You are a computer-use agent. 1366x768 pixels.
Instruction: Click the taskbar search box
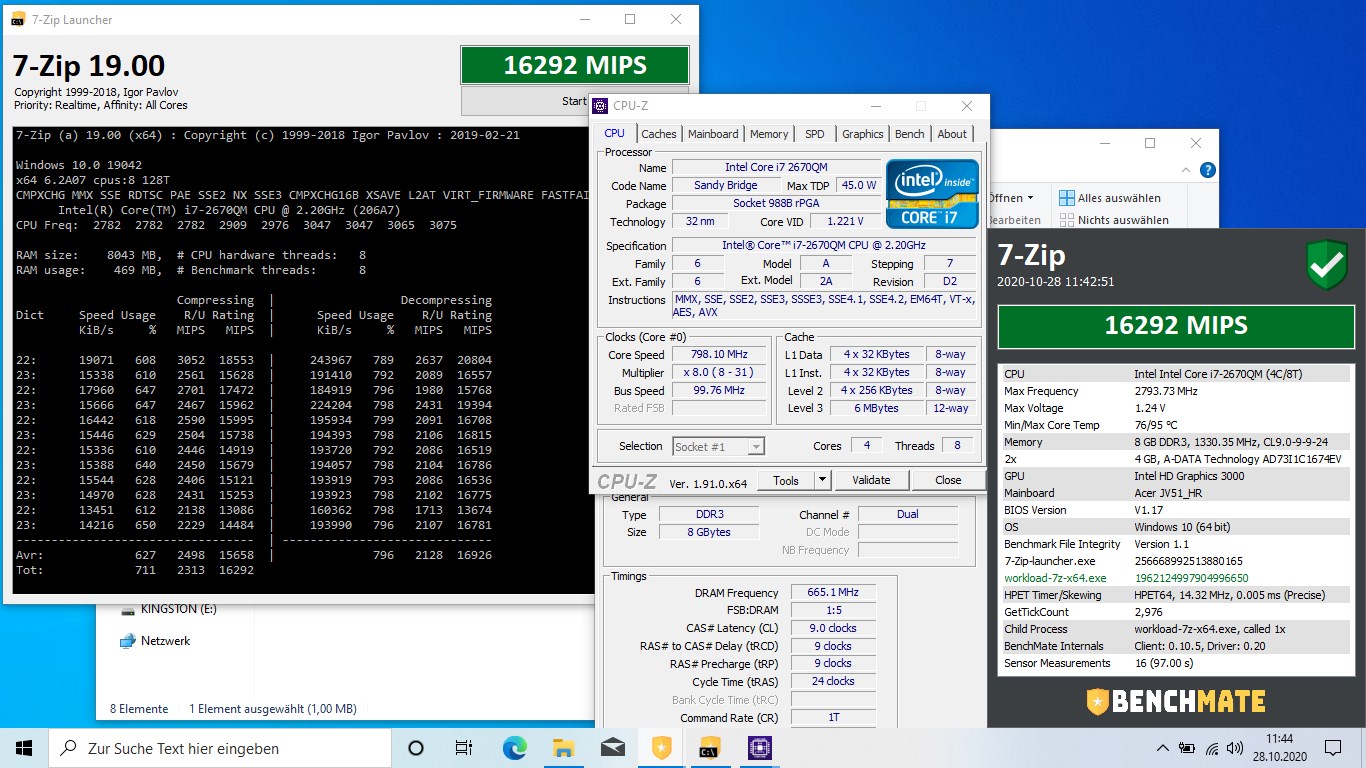(x=219, y=748)
